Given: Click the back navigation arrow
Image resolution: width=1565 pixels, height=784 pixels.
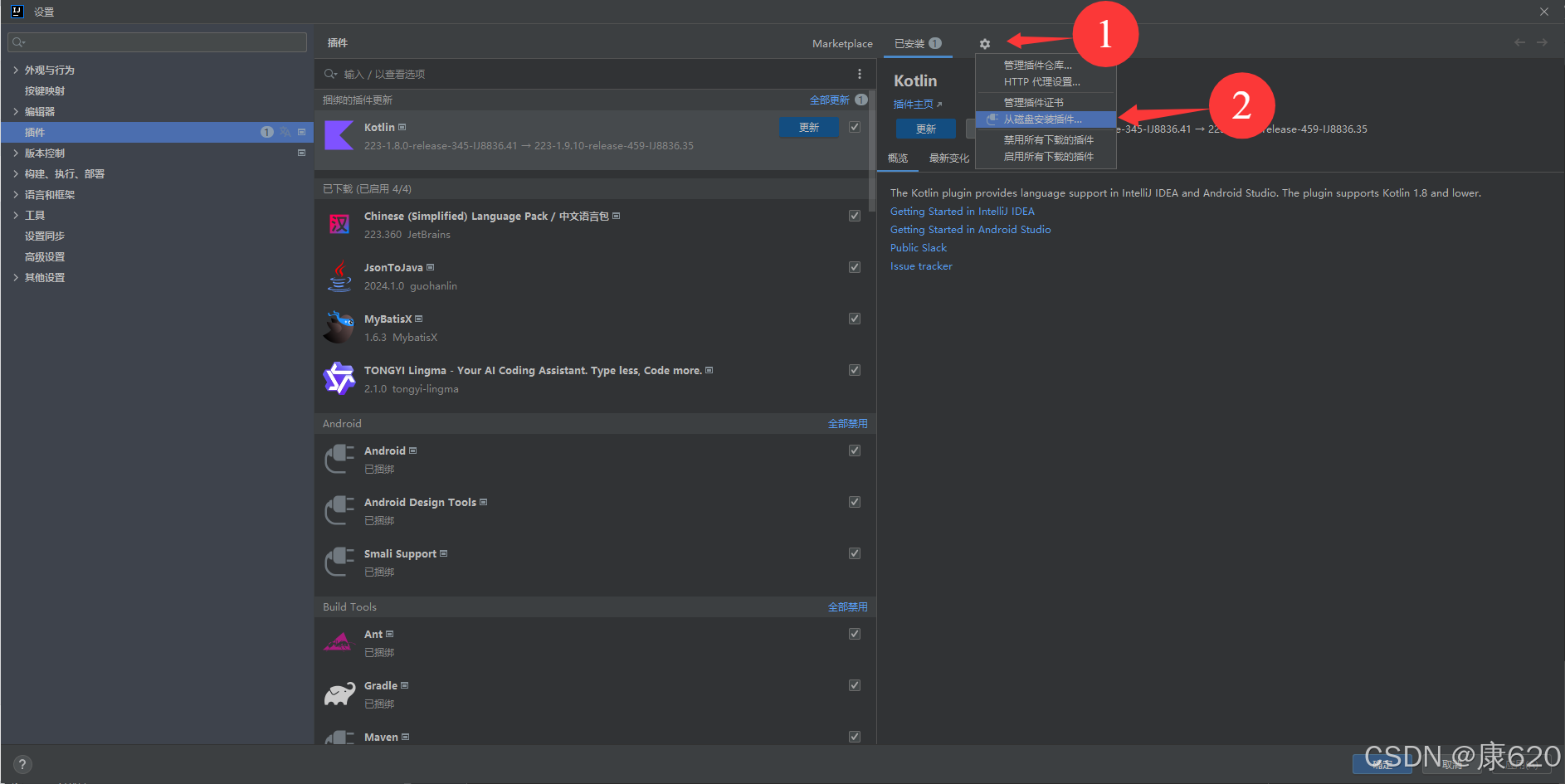Looking at the screenshot, I should 1519,42.
